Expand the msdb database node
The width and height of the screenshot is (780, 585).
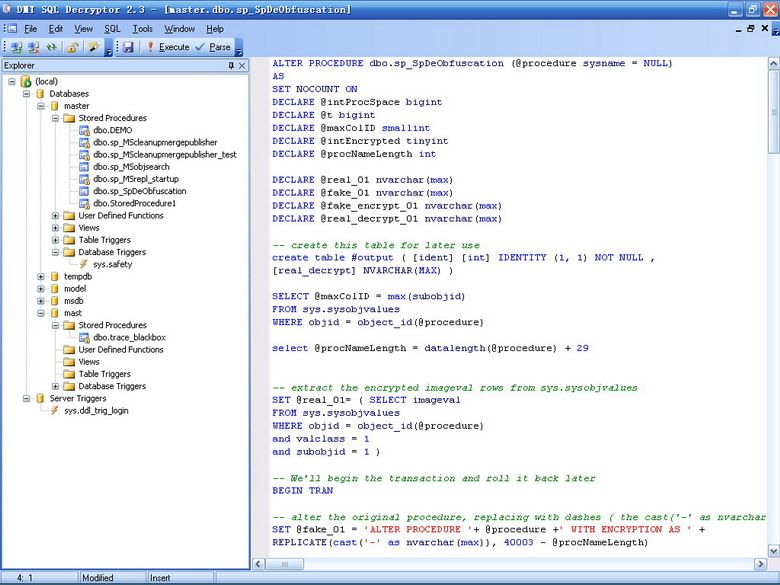click(41, 301)
